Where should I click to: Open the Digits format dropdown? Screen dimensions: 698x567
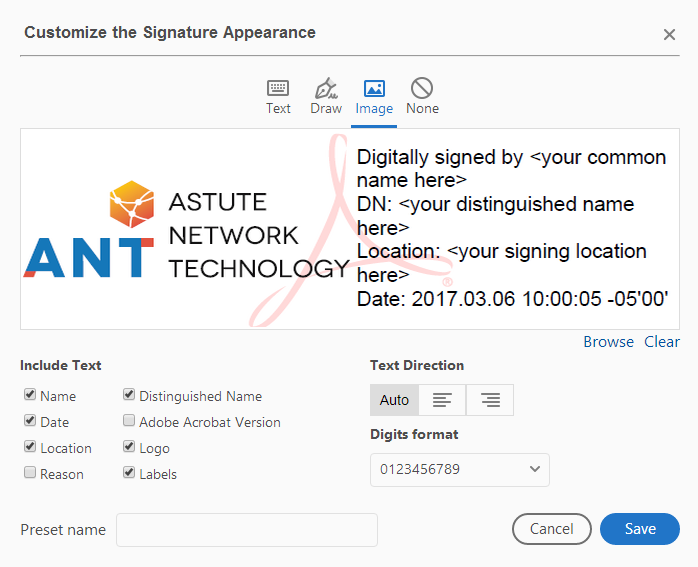point(459,469)
